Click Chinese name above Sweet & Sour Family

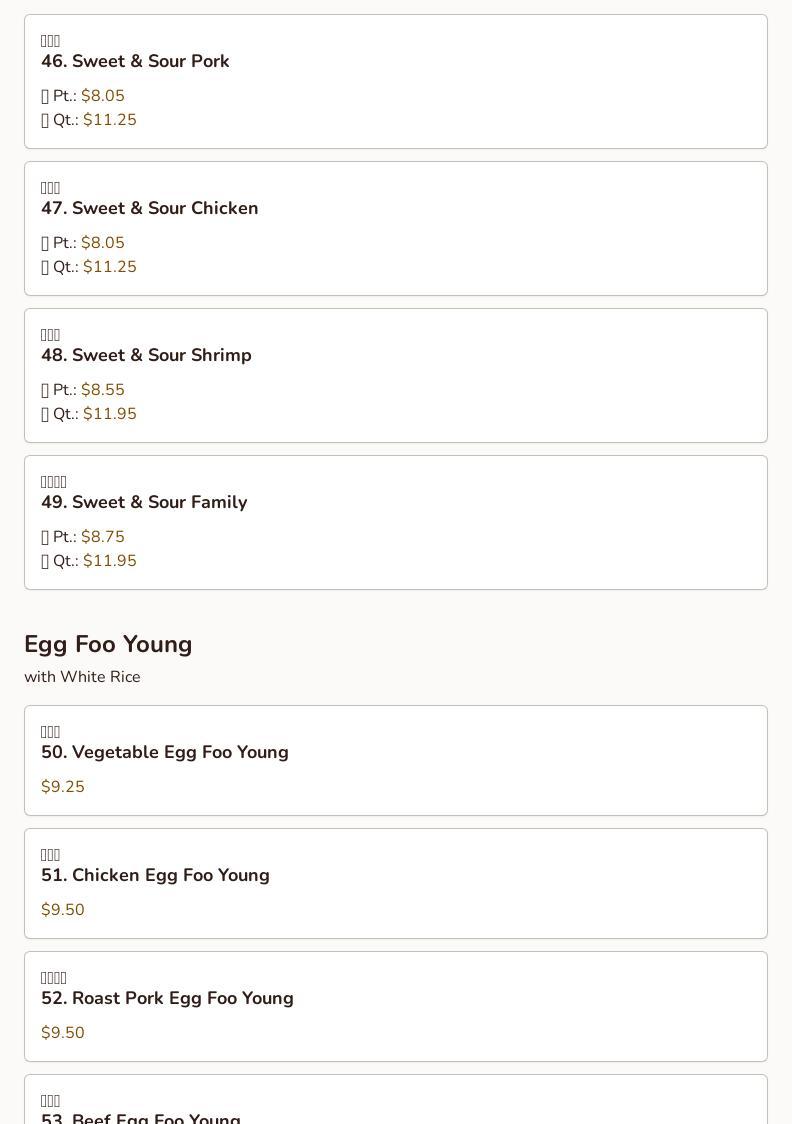point(54,482)
